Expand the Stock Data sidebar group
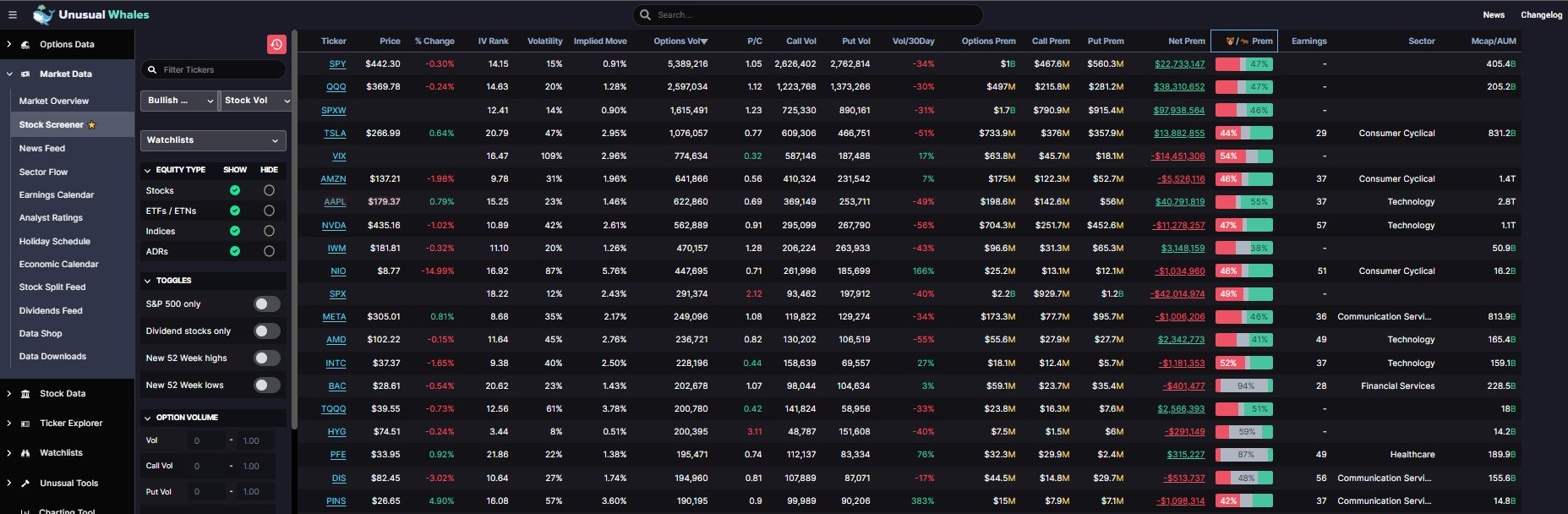Screen dimensions: 1568x514 coord(9,394)
